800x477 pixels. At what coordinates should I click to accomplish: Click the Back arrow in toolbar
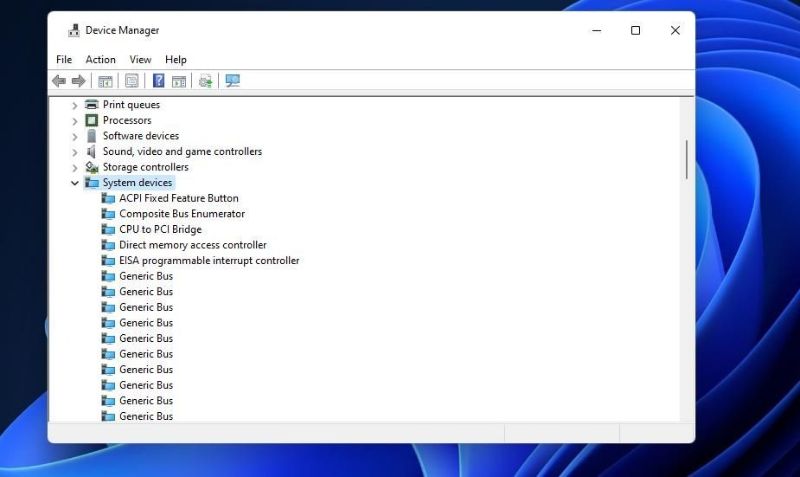tap(59, 81)
